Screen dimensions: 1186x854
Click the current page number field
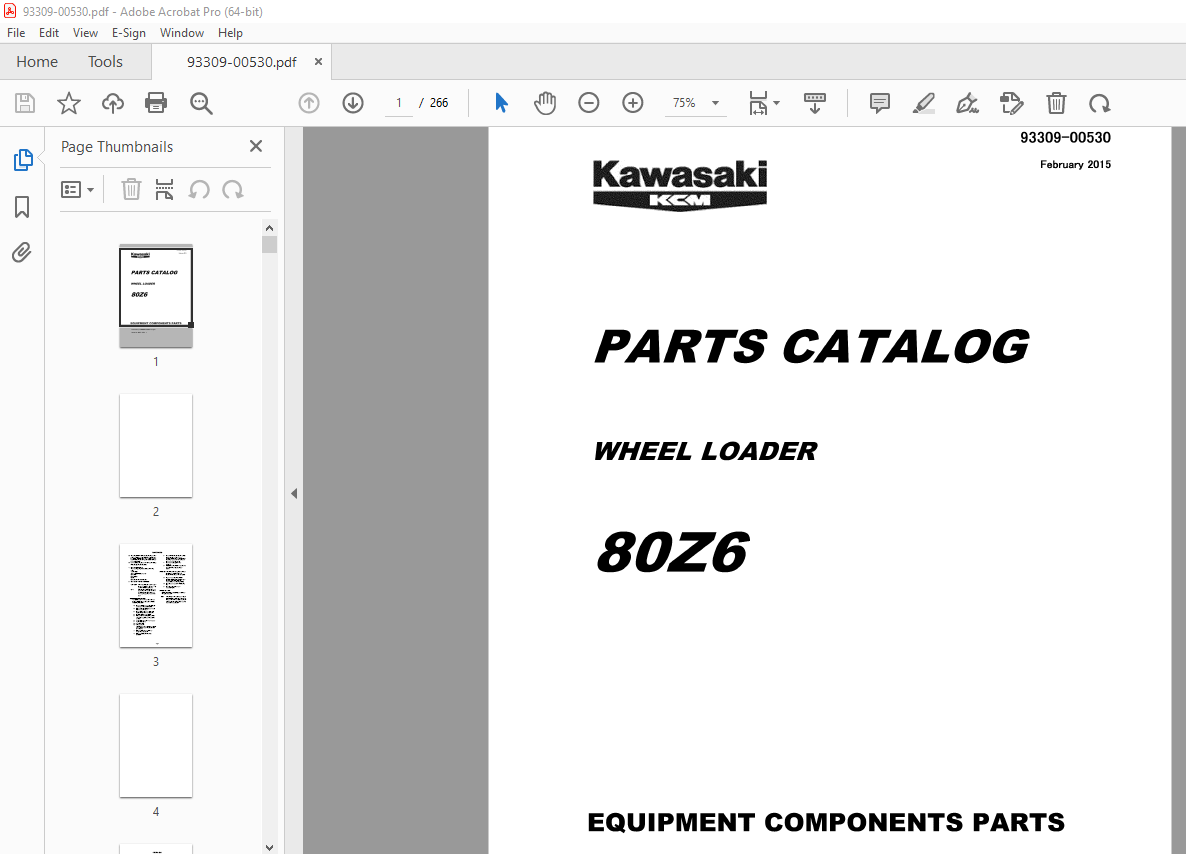click(399, 103)
